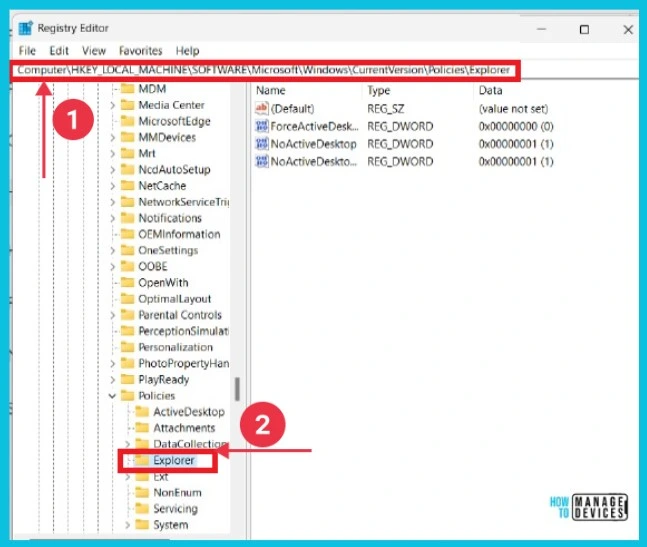647x547 pixels.
Task: Select the Media Center folder icon
Action: click(x=128, y=105)
